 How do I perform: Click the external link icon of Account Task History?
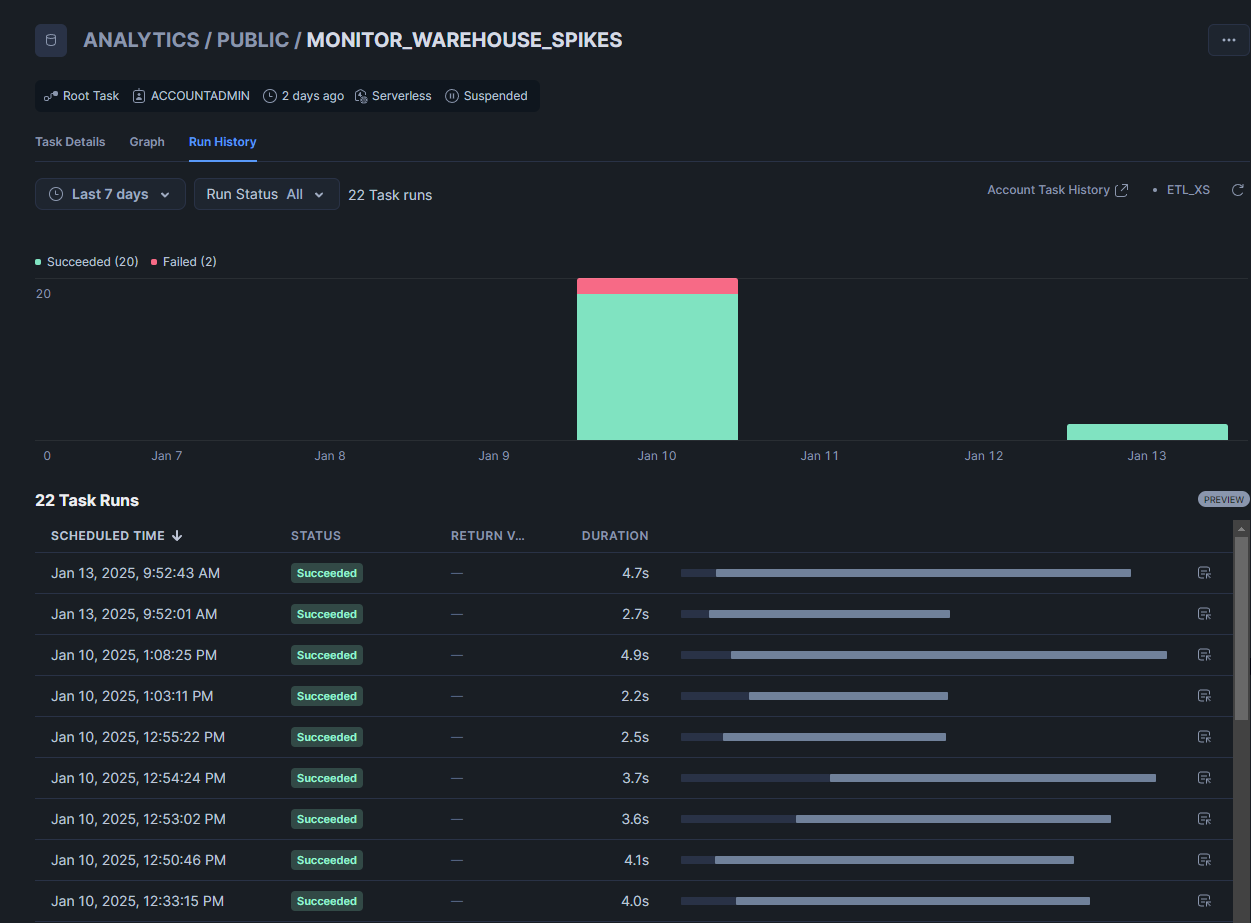coord(1122,190)
